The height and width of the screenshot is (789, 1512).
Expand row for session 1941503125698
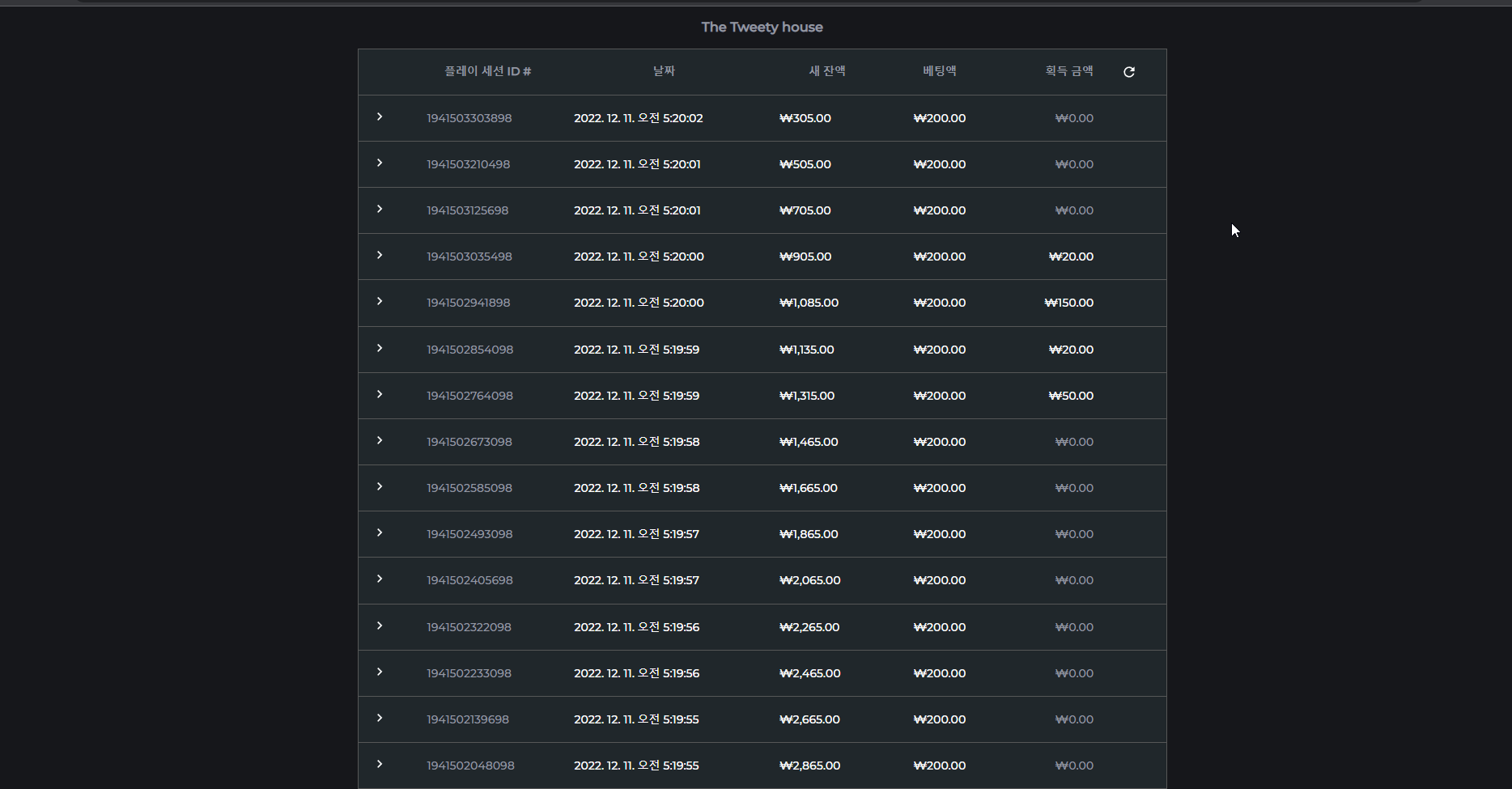click(x=380, y=210)
